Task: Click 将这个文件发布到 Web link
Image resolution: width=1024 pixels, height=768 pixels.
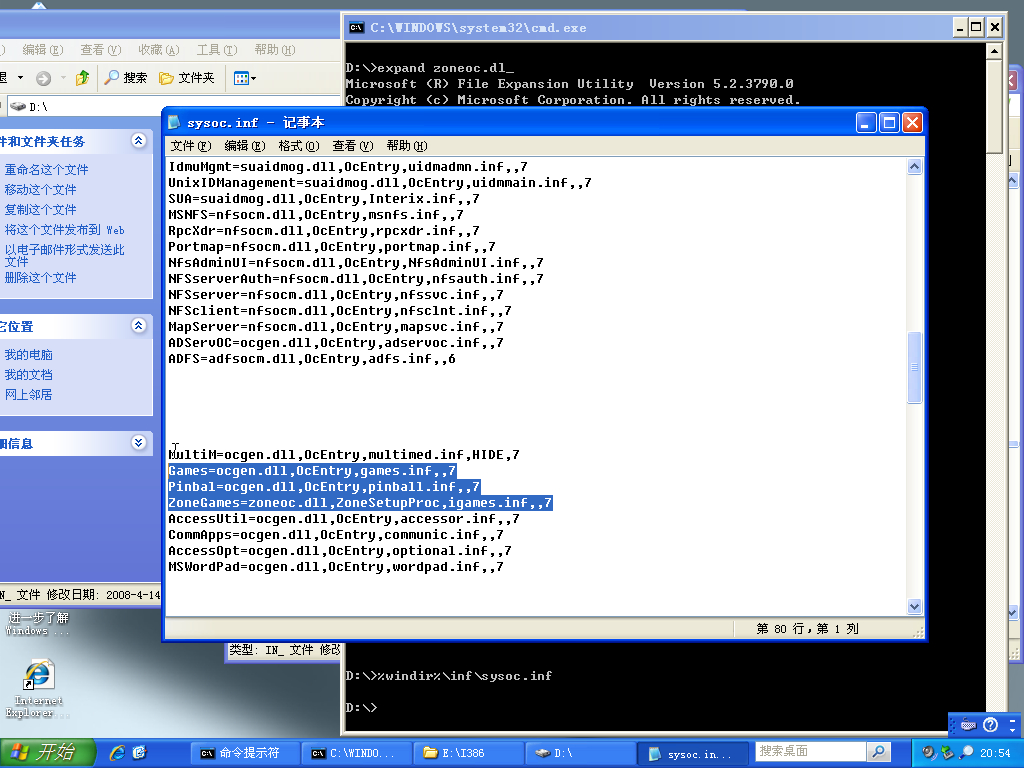Action: tap(64, 230)
